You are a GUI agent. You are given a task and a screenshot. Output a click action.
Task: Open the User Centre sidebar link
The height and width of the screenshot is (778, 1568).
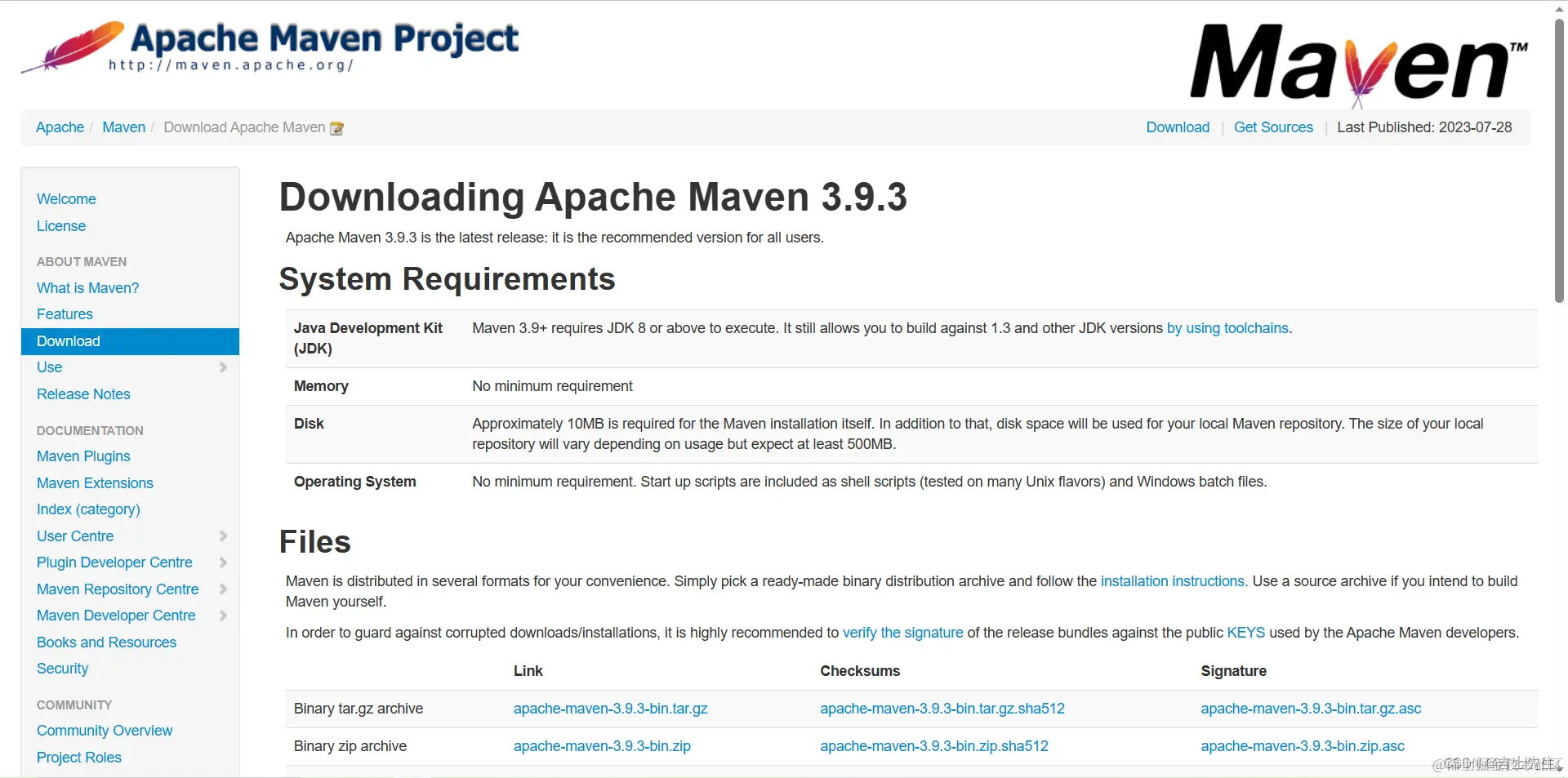coord(75,536)
